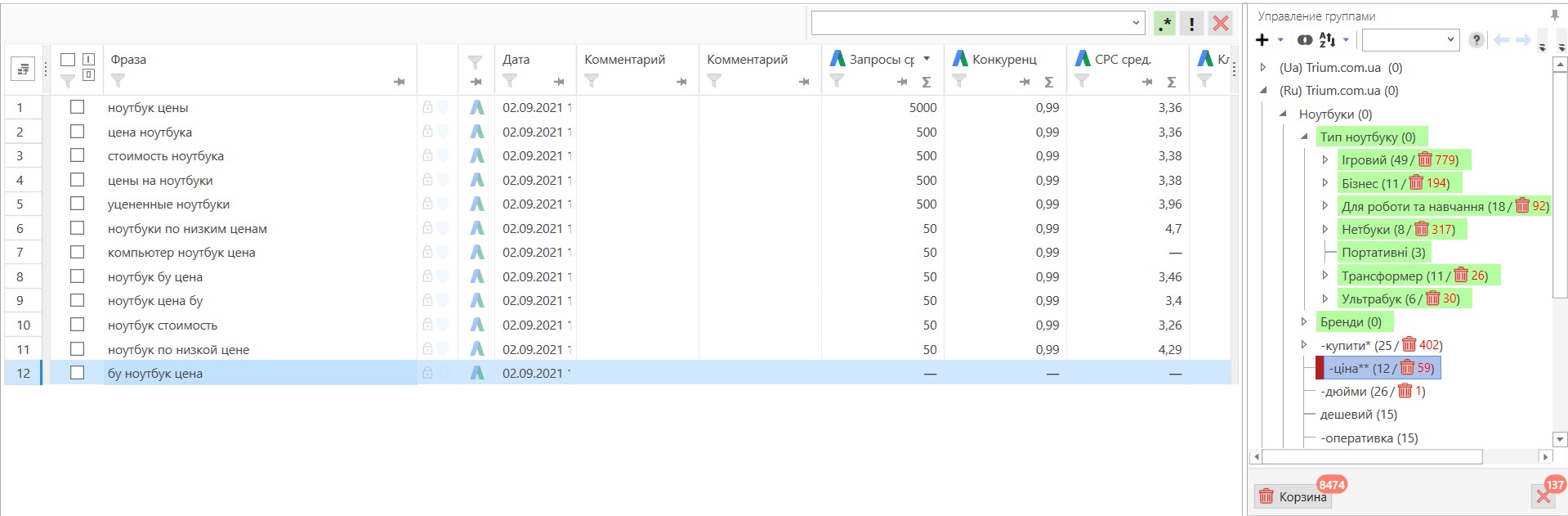
Task: Check the row 'цены на ноутбуки'
Action: (77, 179)
